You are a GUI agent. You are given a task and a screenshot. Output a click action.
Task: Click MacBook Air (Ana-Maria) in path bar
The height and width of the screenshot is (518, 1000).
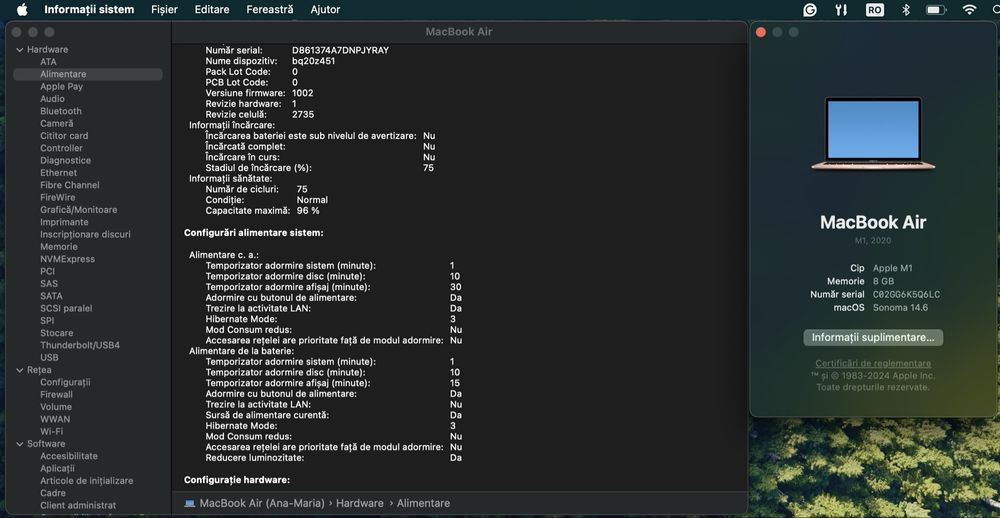(262, 503)
